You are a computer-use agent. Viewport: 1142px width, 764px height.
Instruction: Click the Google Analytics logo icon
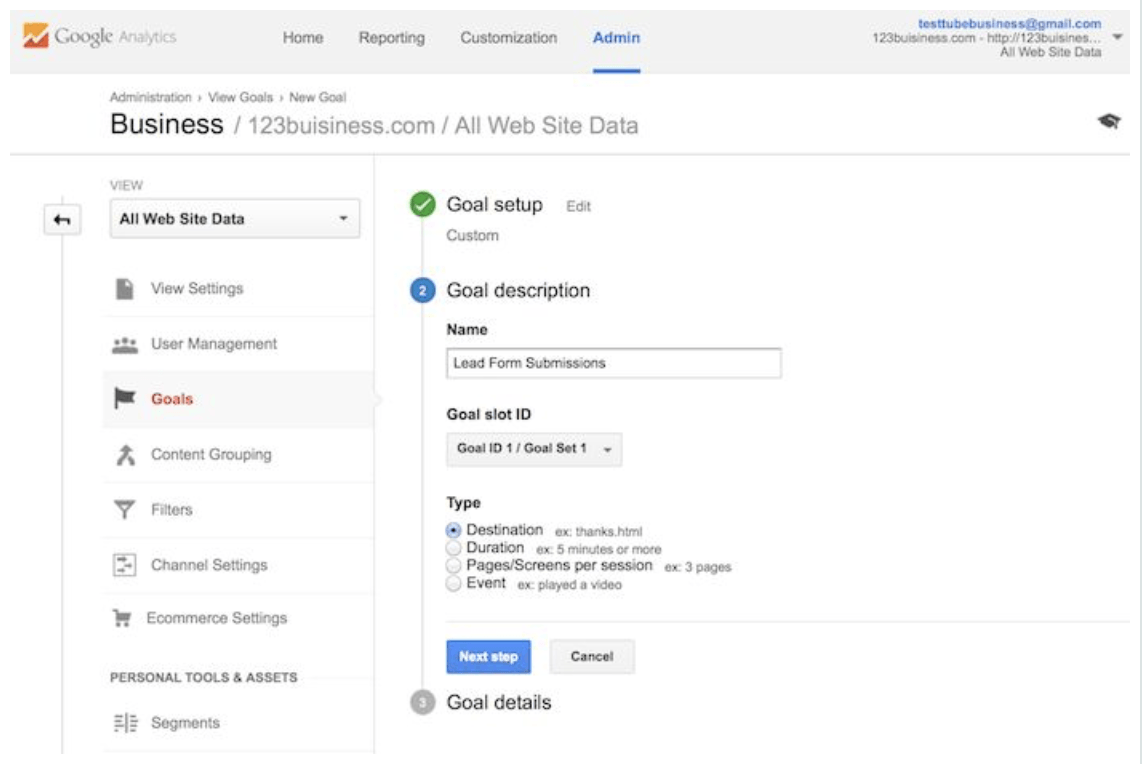[x=36, y=38]
